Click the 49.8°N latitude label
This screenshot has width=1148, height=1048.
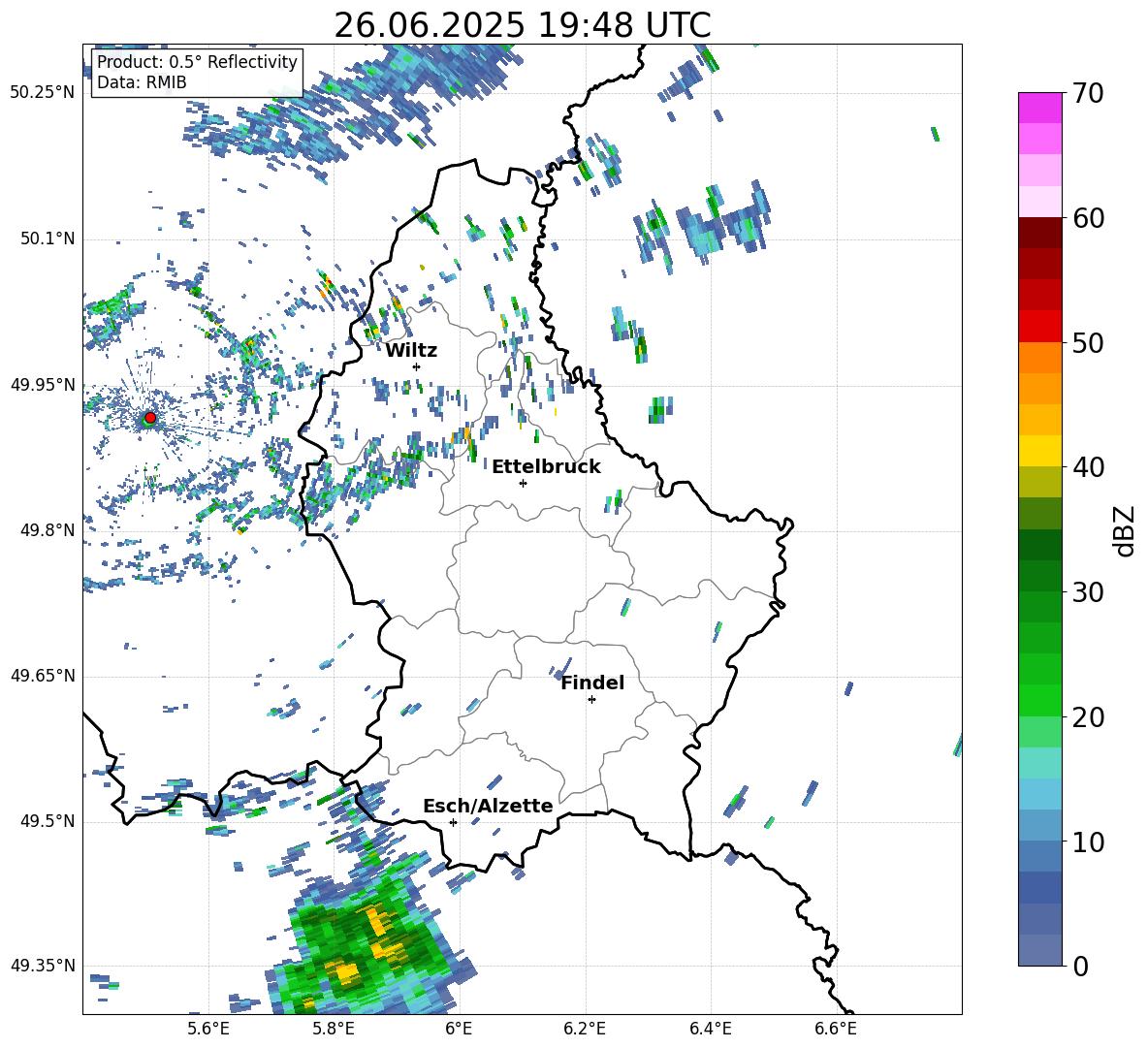[x=48, y=530]
